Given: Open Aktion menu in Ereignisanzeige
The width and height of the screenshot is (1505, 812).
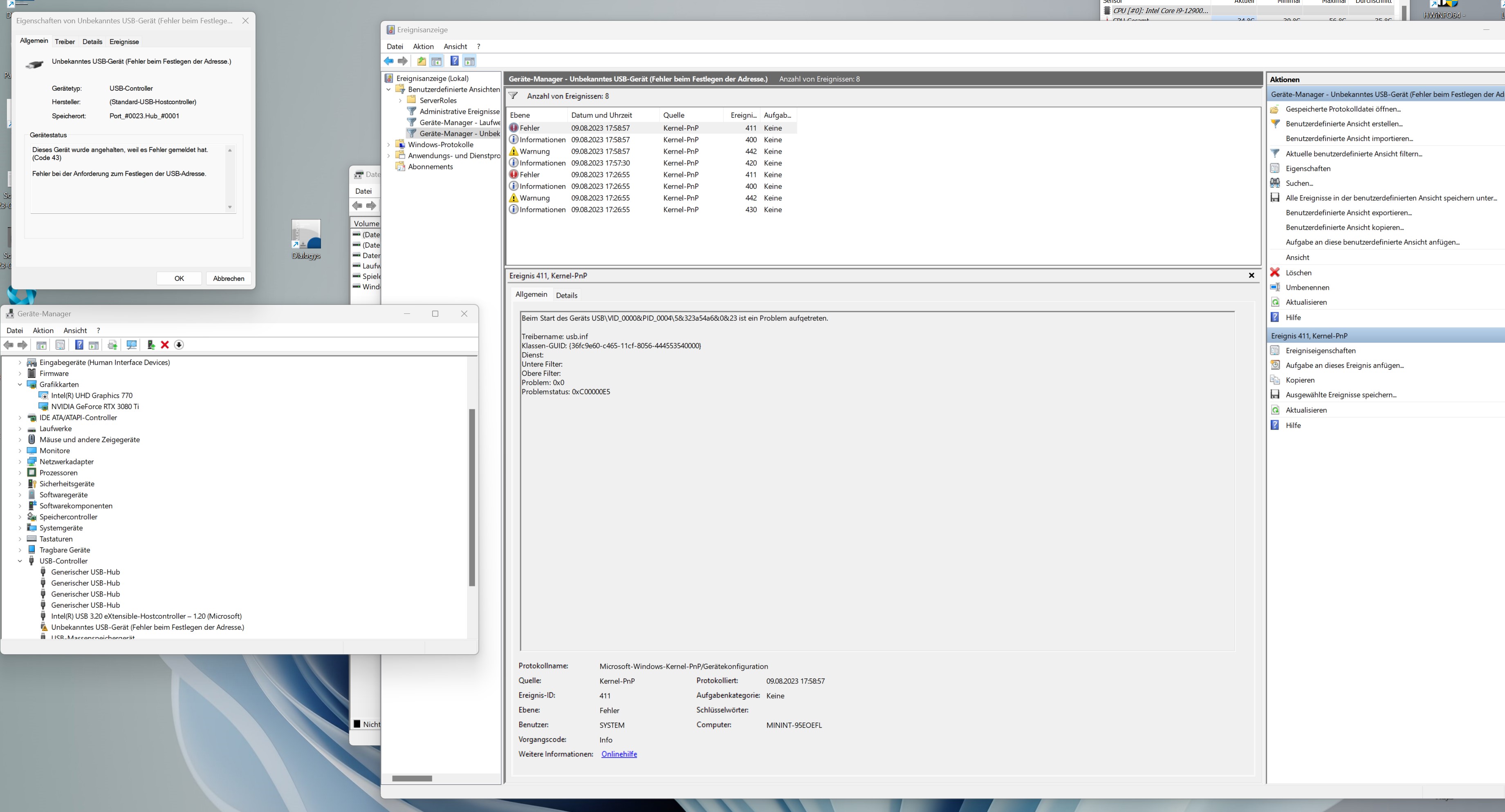Looking at the screenshot, I should 423,47.
